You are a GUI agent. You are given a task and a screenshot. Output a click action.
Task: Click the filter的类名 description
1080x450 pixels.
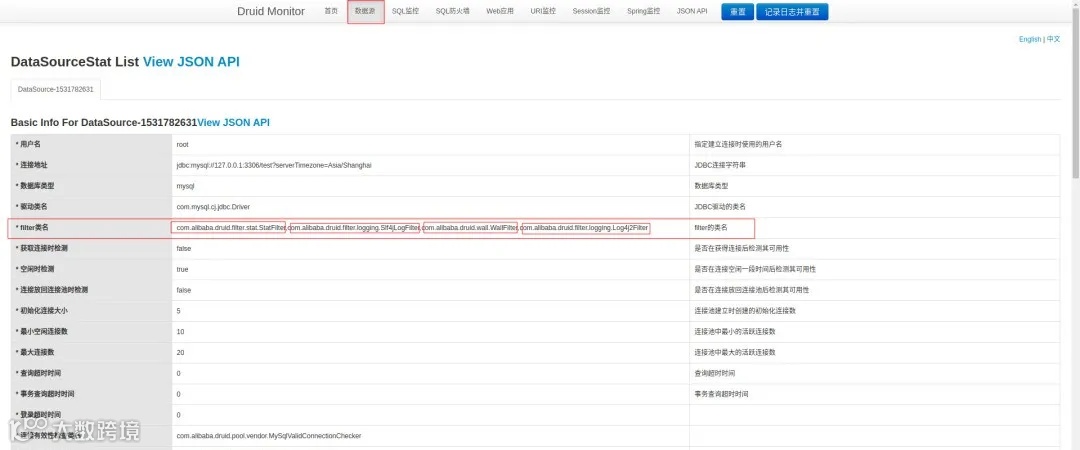click(712, 227)
